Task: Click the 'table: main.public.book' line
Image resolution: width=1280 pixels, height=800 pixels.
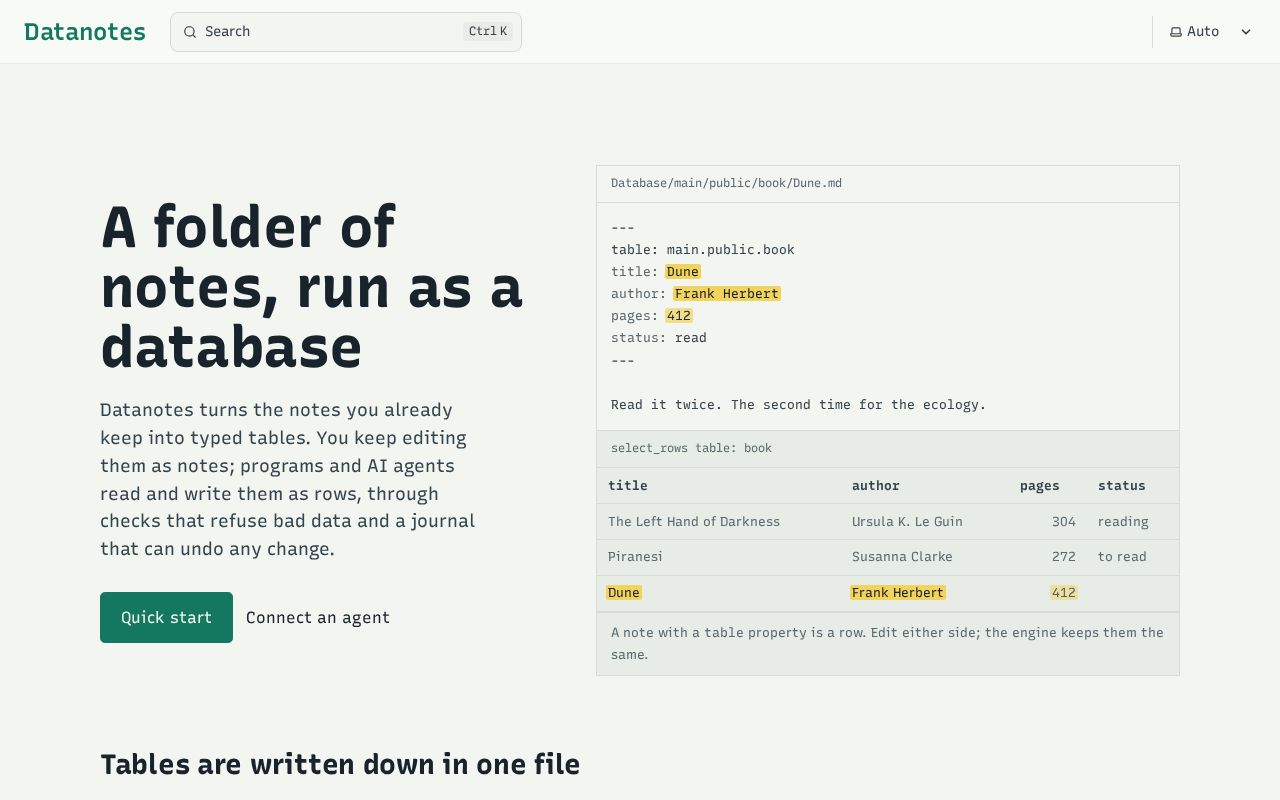Action: tap(703, 250)
